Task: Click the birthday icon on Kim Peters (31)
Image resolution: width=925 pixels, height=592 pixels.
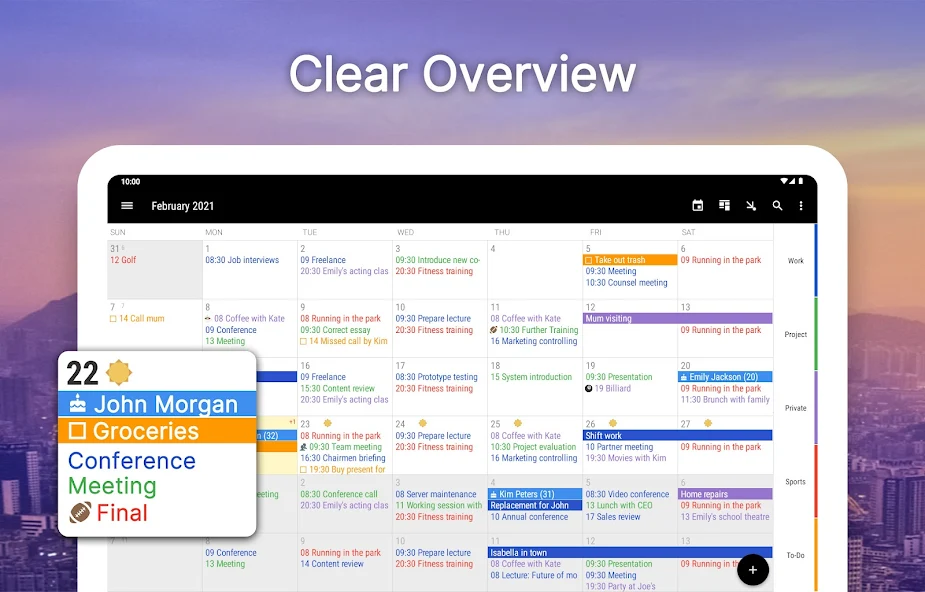Action: (x=493, y=494)
